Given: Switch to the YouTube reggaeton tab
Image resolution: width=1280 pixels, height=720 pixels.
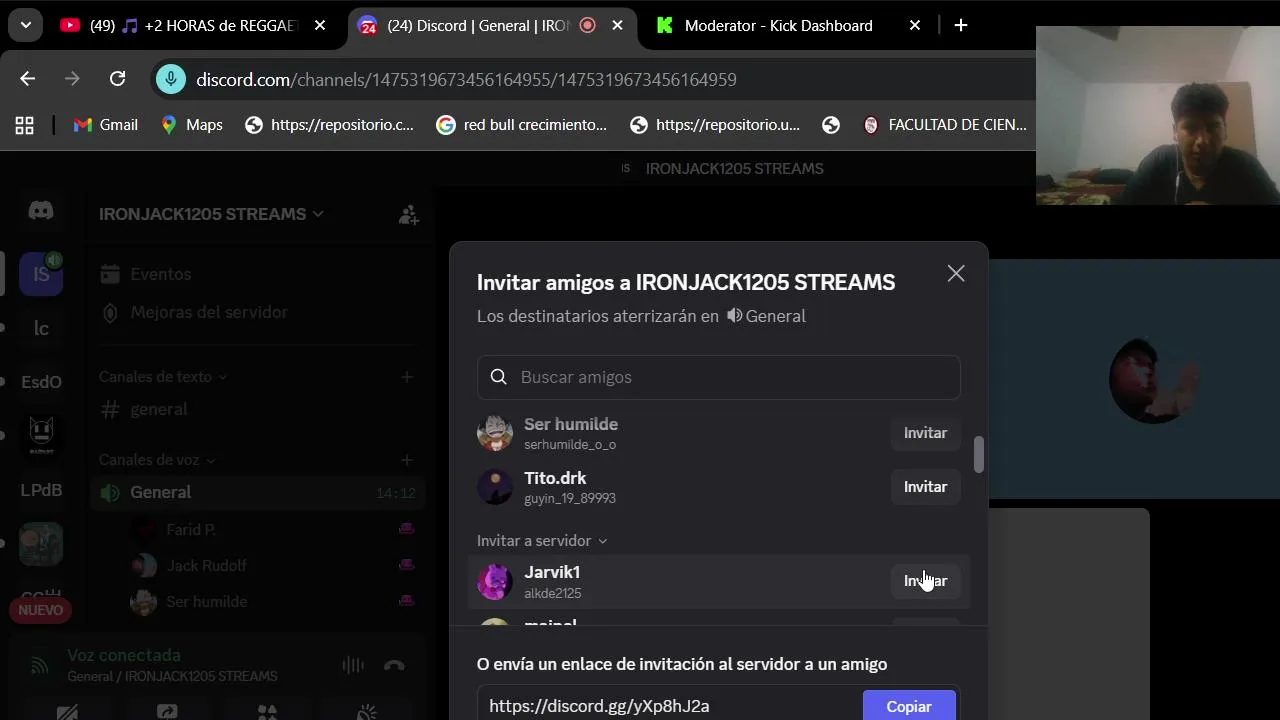Looking at the screenshot, I should [194, 26].
